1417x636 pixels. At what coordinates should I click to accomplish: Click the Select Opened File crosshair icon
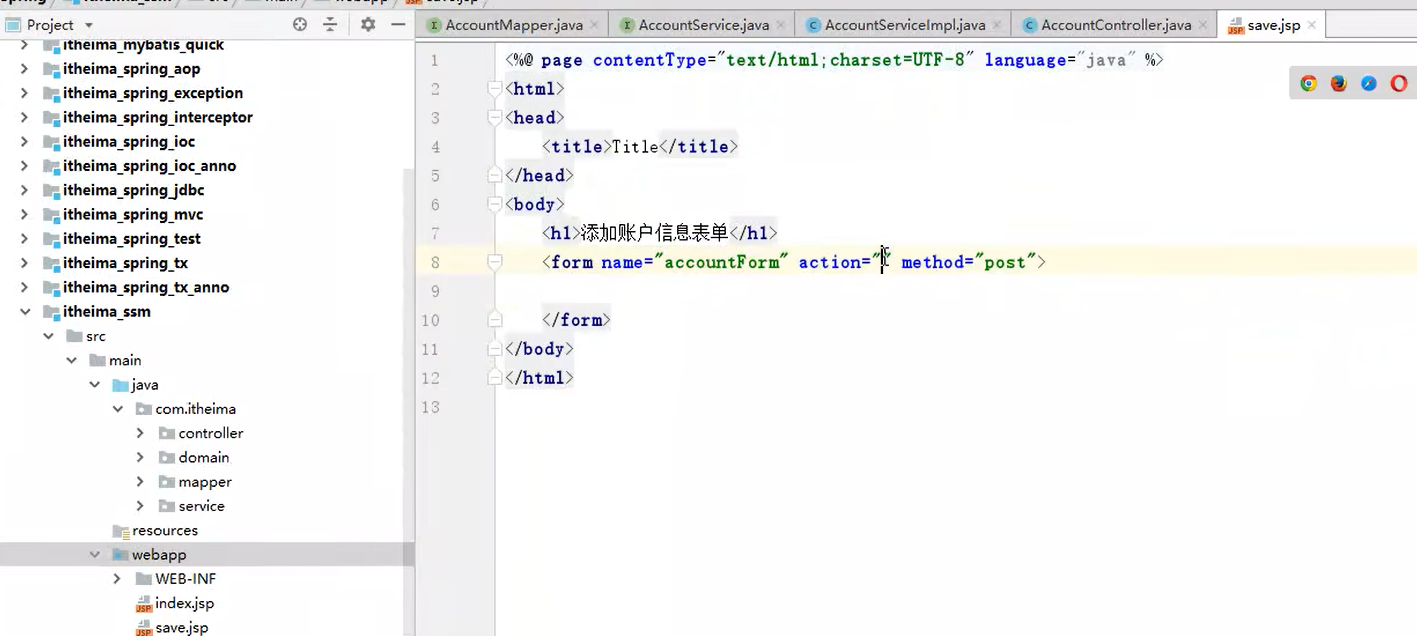coord(299,24)
